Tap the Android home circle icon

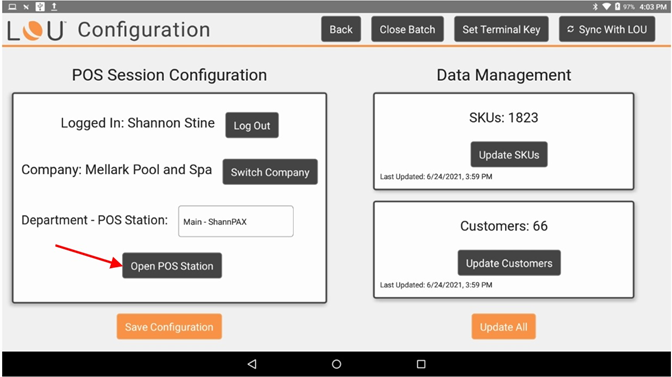336,364
